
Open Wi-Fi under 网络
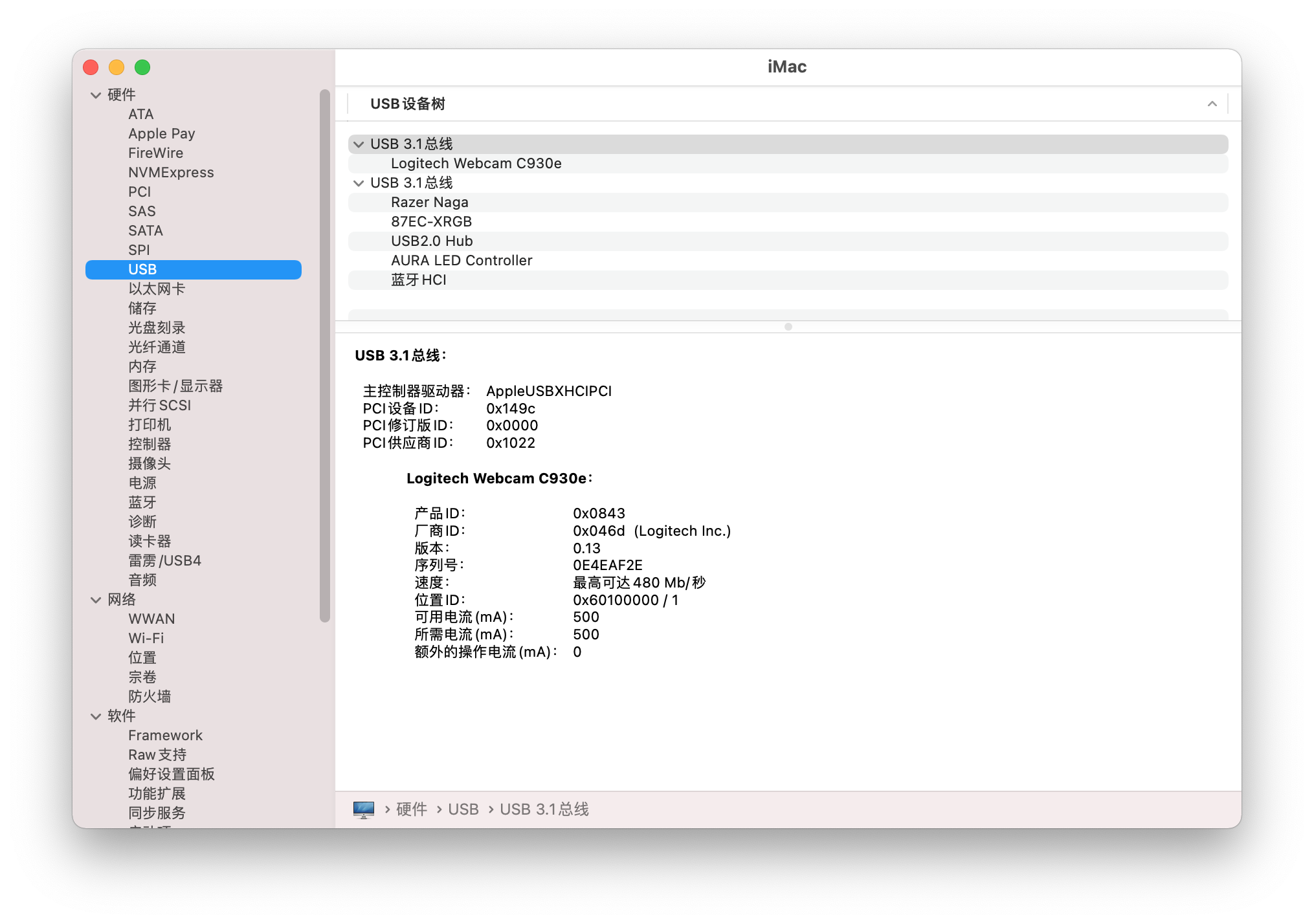coord(146,639)
